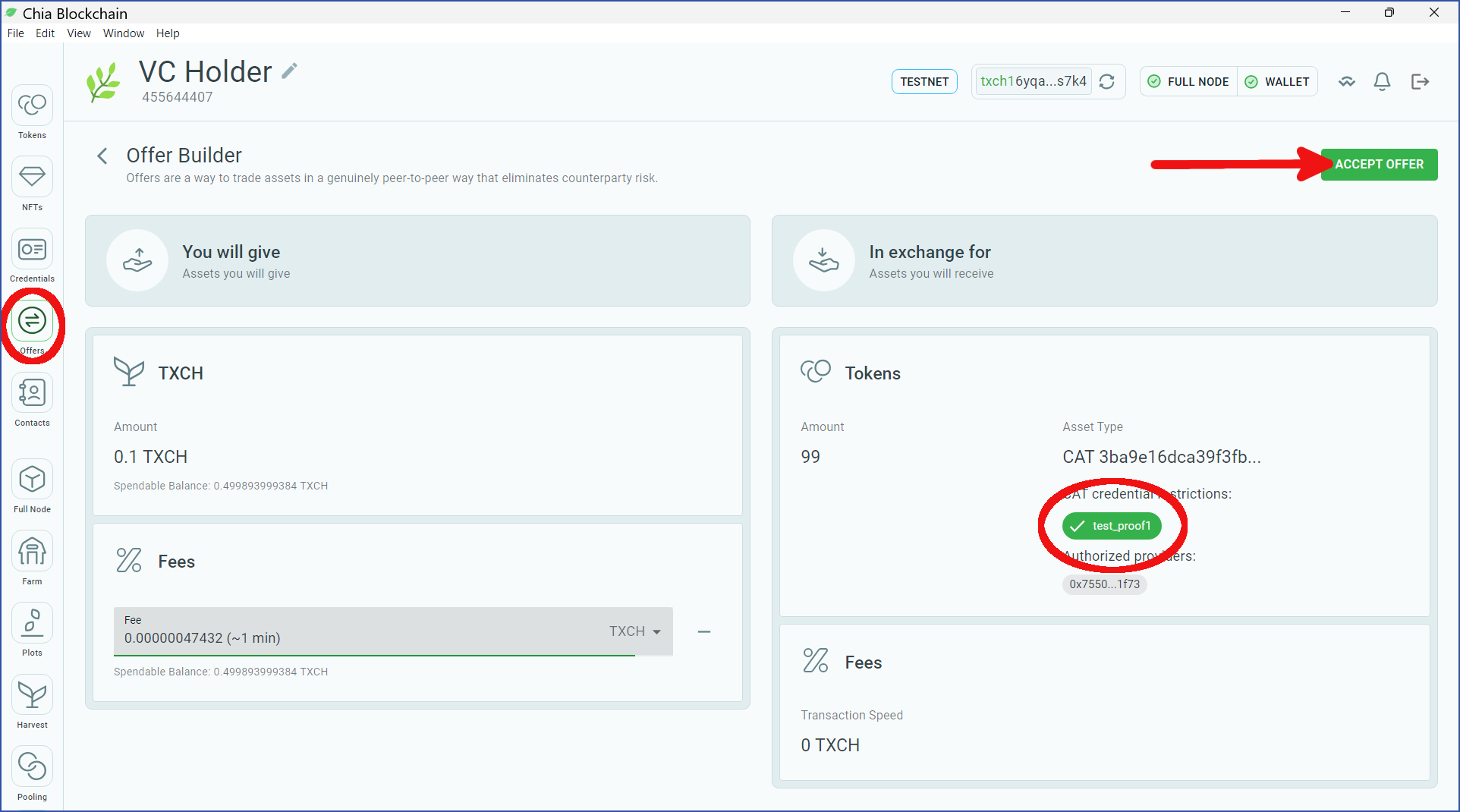
Task: Click the percent icon in receive Fees
Action: pos(816,661)
